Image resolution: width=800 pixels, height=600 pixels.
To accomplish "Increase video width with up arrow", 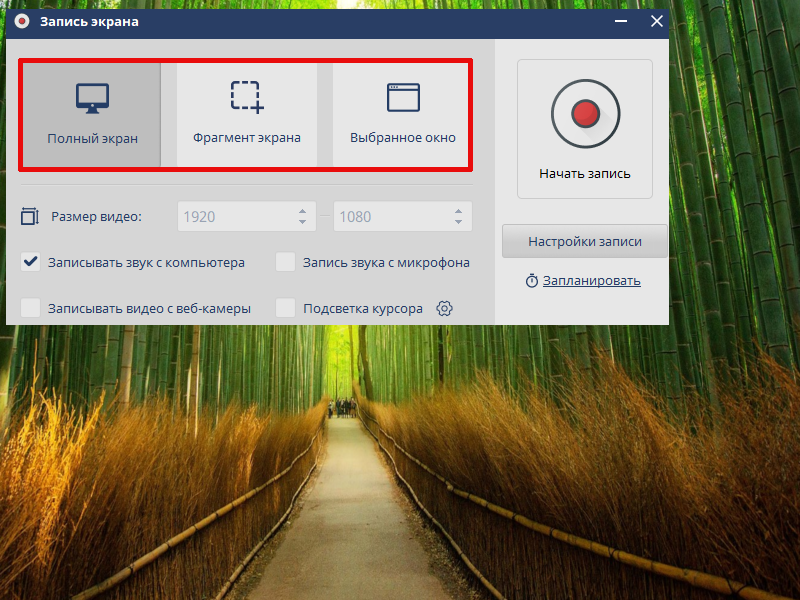I will (302, 211).
